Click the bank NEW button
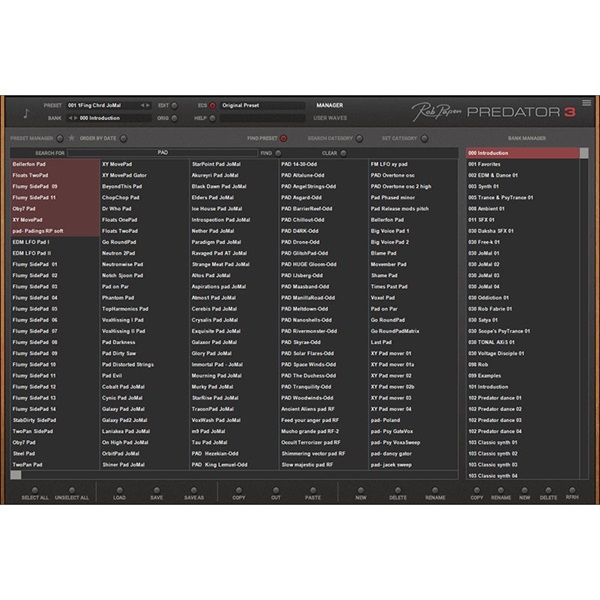 525,490
